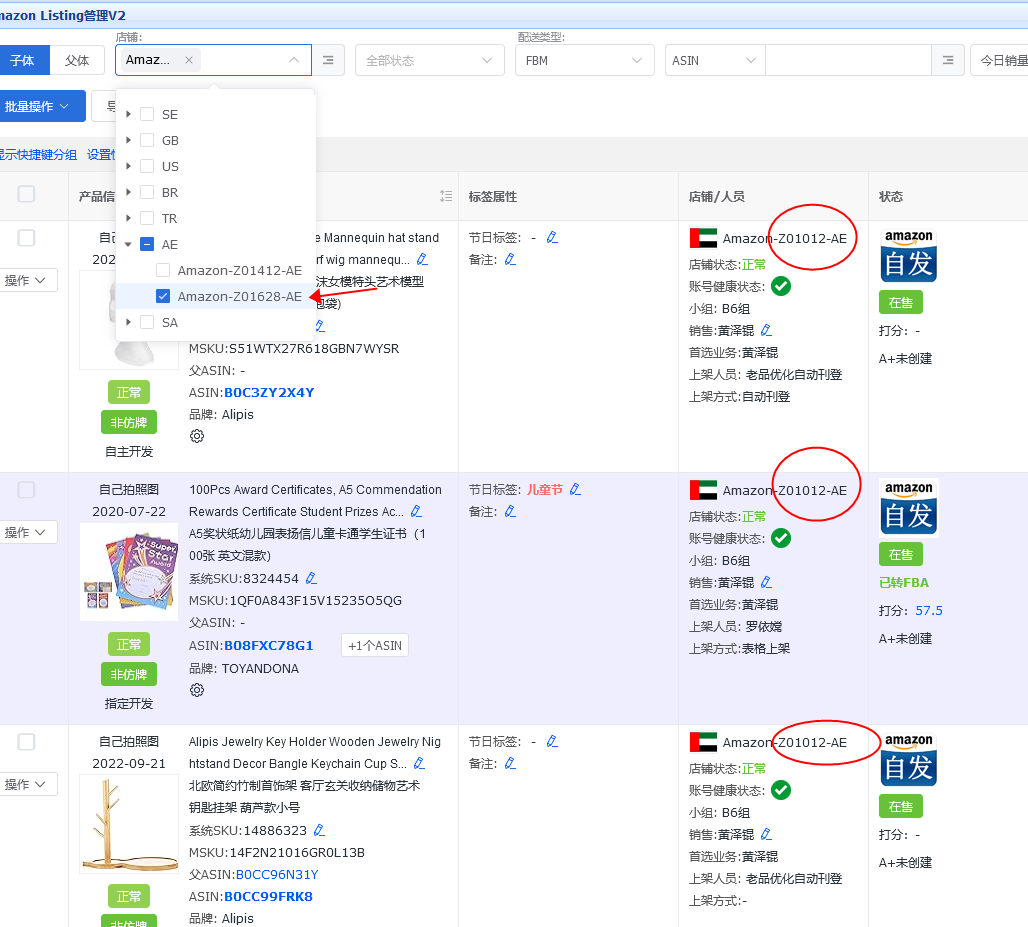Expand the US tree node
Image resolution: width=1028 pixels, height=927 pixels.
tap(128, 166)
